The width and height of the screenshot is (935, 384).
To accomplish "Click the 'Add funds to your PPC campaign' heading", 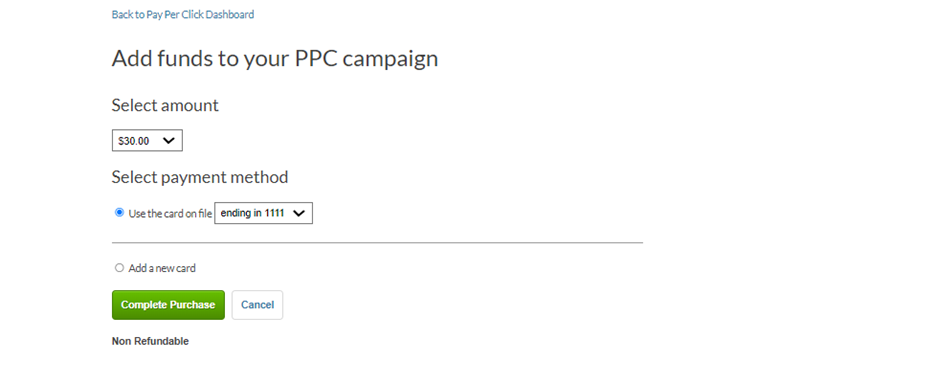I will point(275,58).
